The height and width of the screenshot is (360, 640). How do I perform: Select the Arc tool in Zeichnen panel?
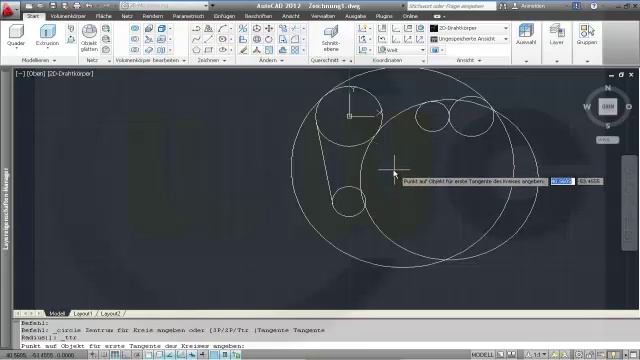click(x=222, y=29)
